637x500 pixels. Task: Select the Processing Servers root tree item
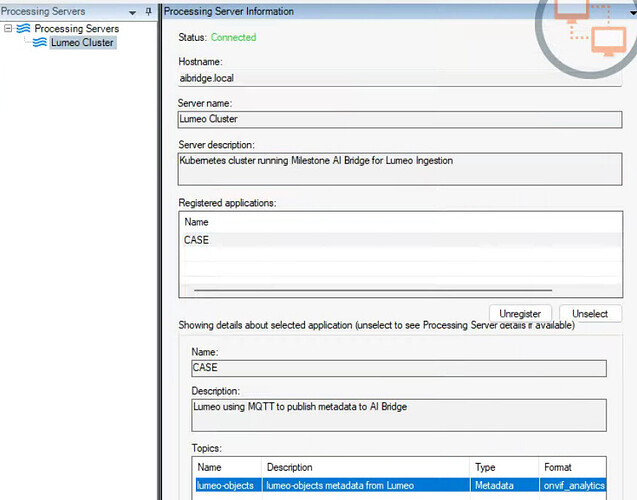[x=76, y=29]
